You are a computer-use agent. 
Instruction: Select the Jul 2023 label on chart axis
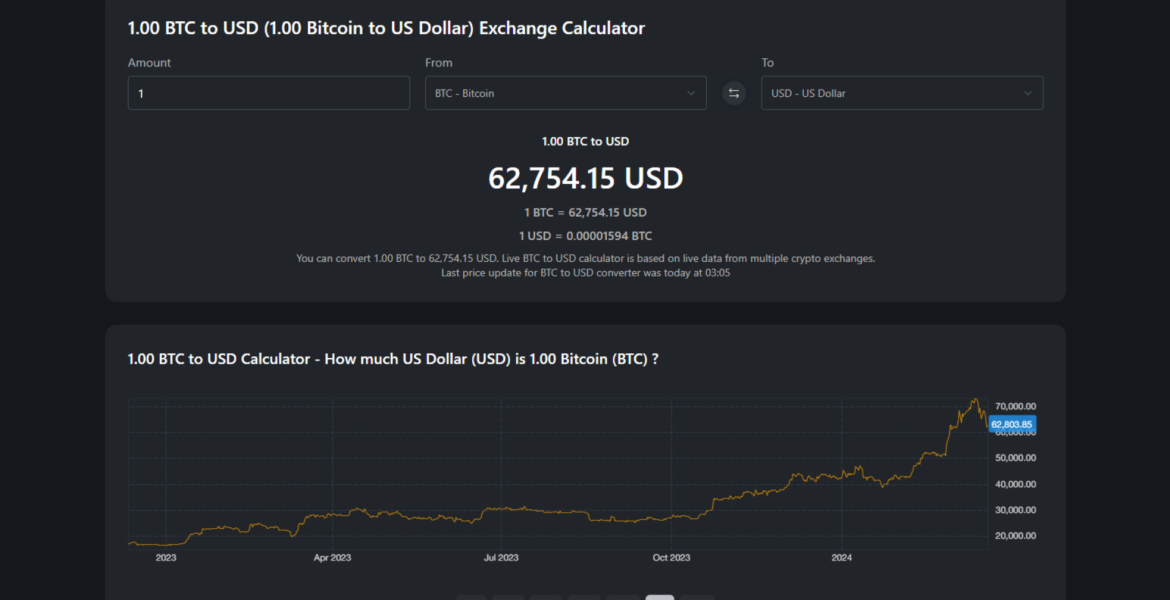pyautogui.click(x=501, y=557)
